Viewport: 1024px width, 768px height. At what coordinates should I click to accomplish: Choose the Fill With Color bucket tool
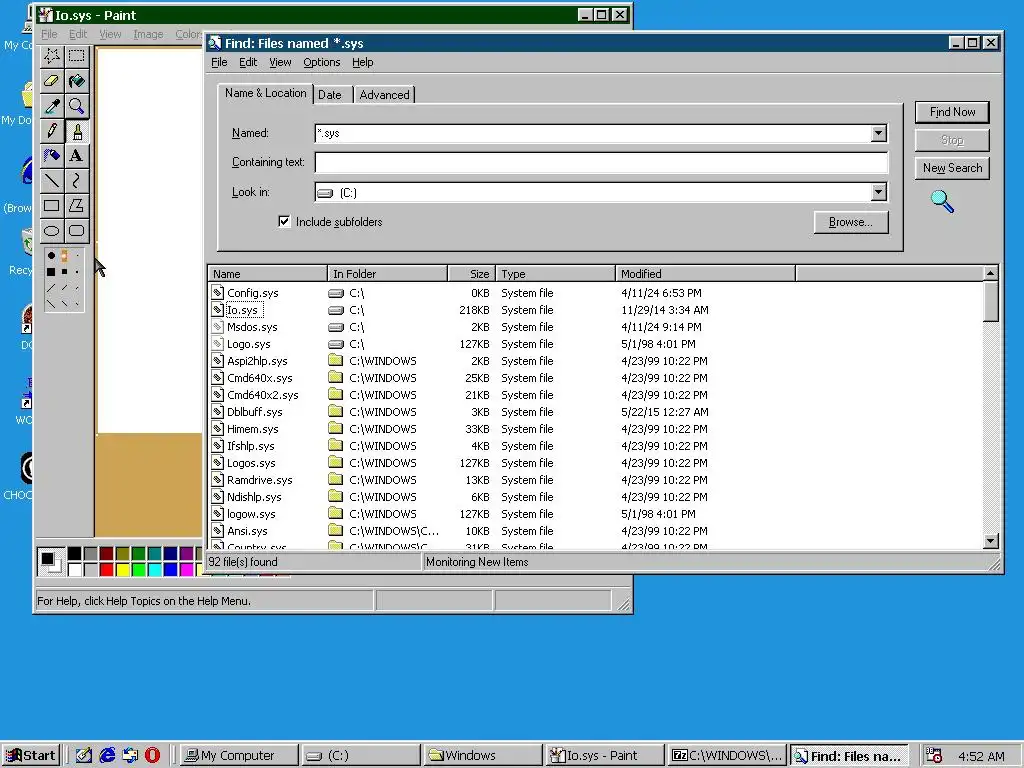76,81
